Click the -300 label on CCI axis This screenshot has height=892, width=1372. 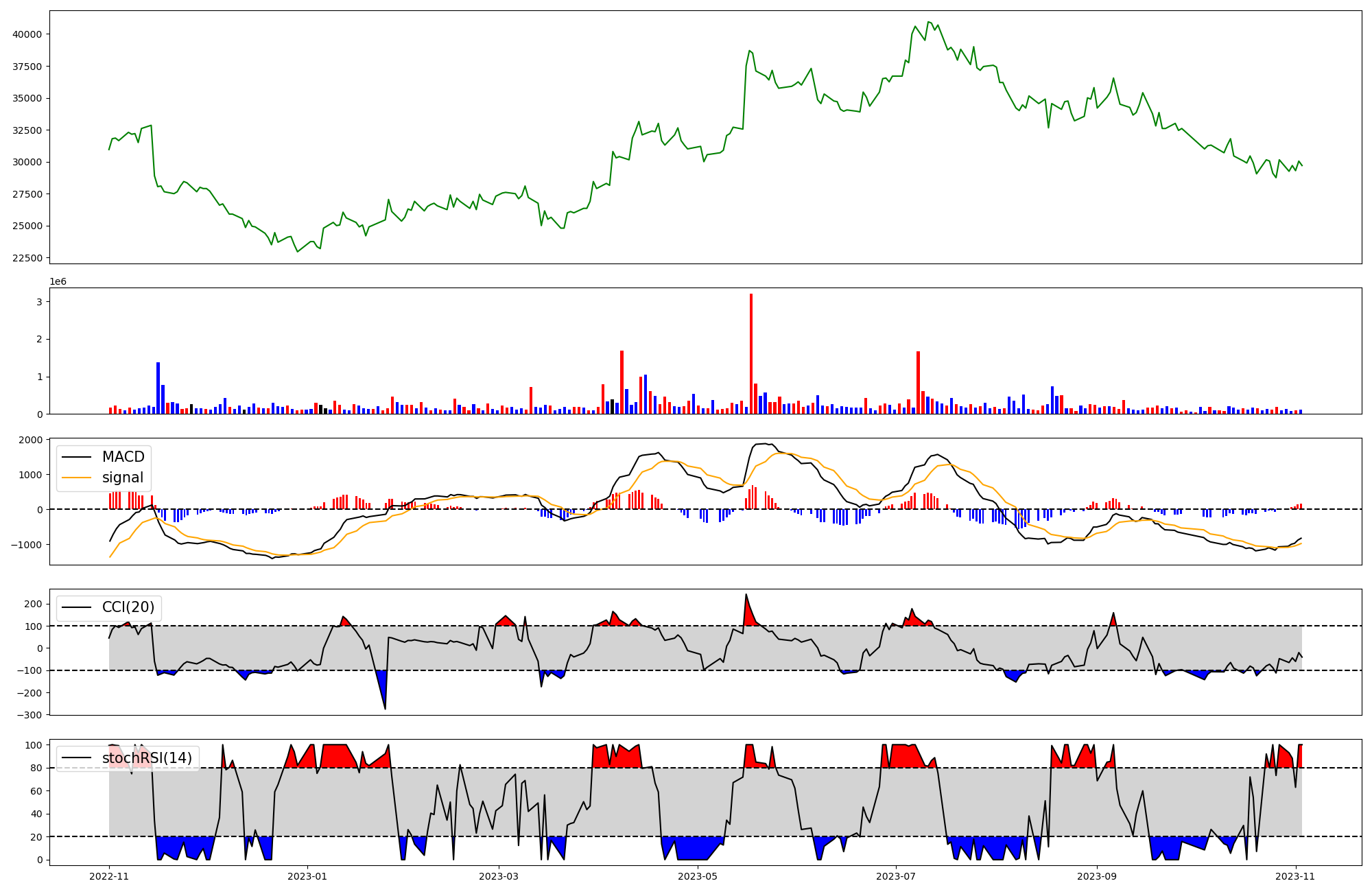[31, 715]
